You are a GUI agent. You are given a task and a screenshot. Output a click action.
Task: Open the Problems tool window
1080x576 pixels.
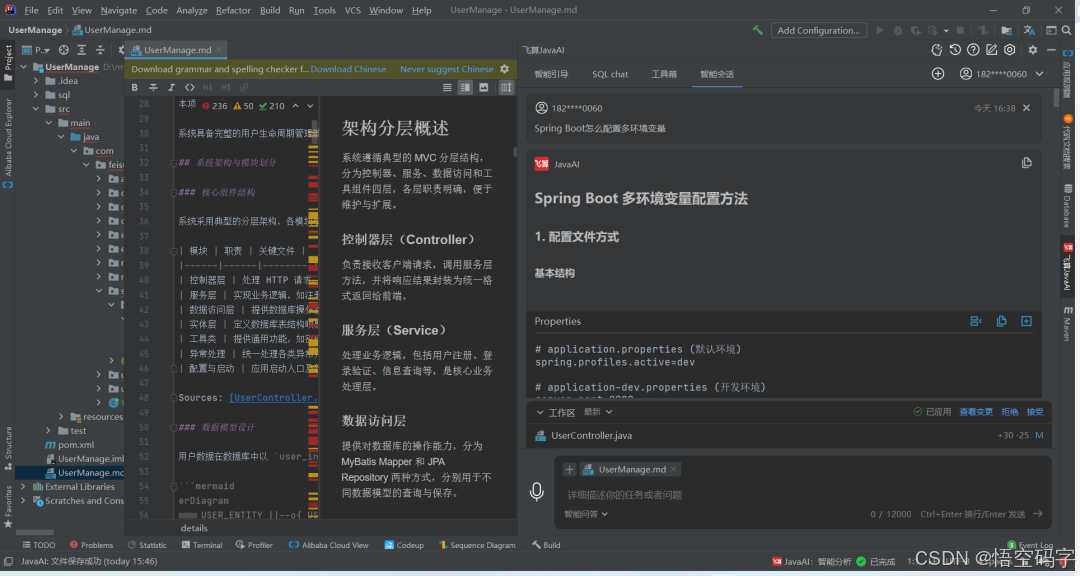click(x=92, y=545)
